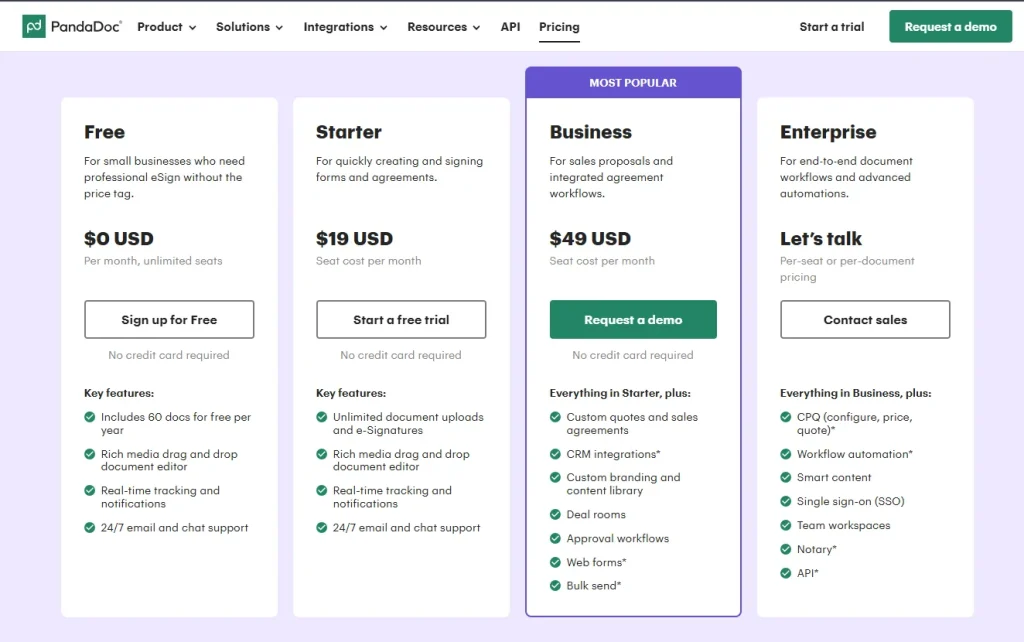Click the checkmark beside Workflow automation
Viewport: 1024px width, 642px height.
[786, 454]
